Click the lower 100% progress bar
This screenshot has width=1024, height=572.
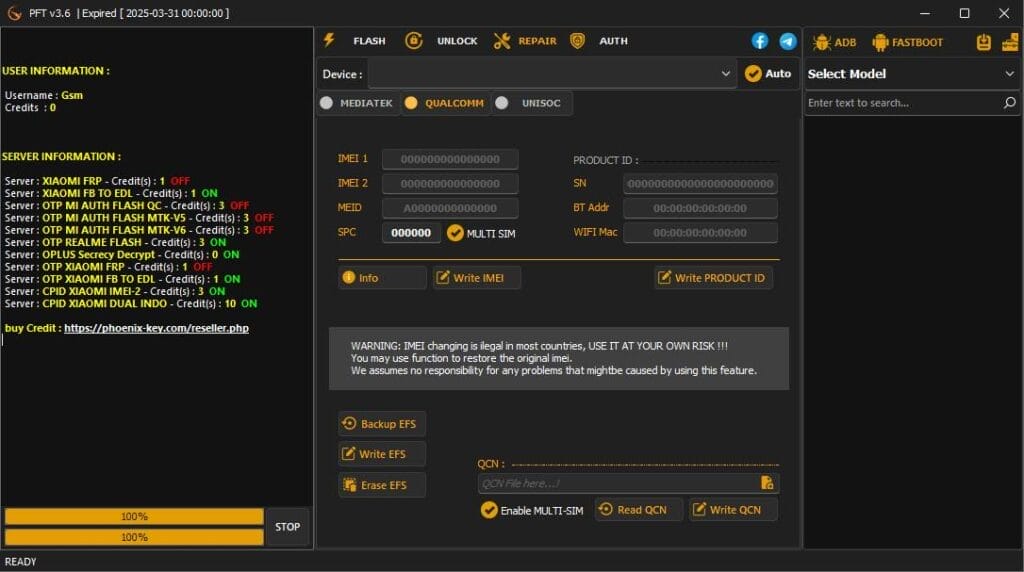pos(135,537)
